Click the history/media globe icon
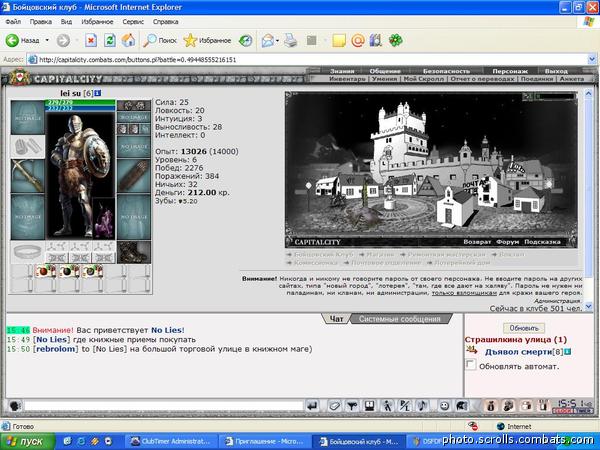600x450 pixels. point(245,40)
